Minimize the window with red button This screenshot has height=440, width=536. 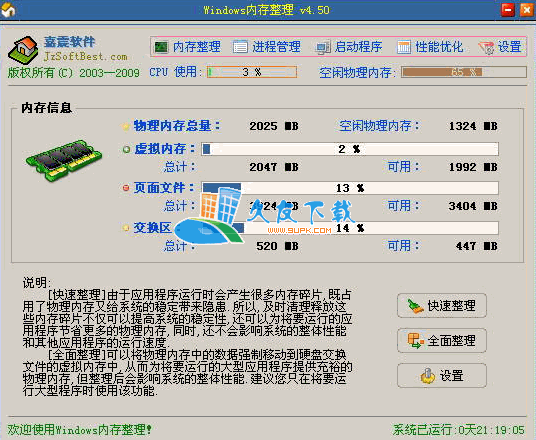tap(508, 10)
